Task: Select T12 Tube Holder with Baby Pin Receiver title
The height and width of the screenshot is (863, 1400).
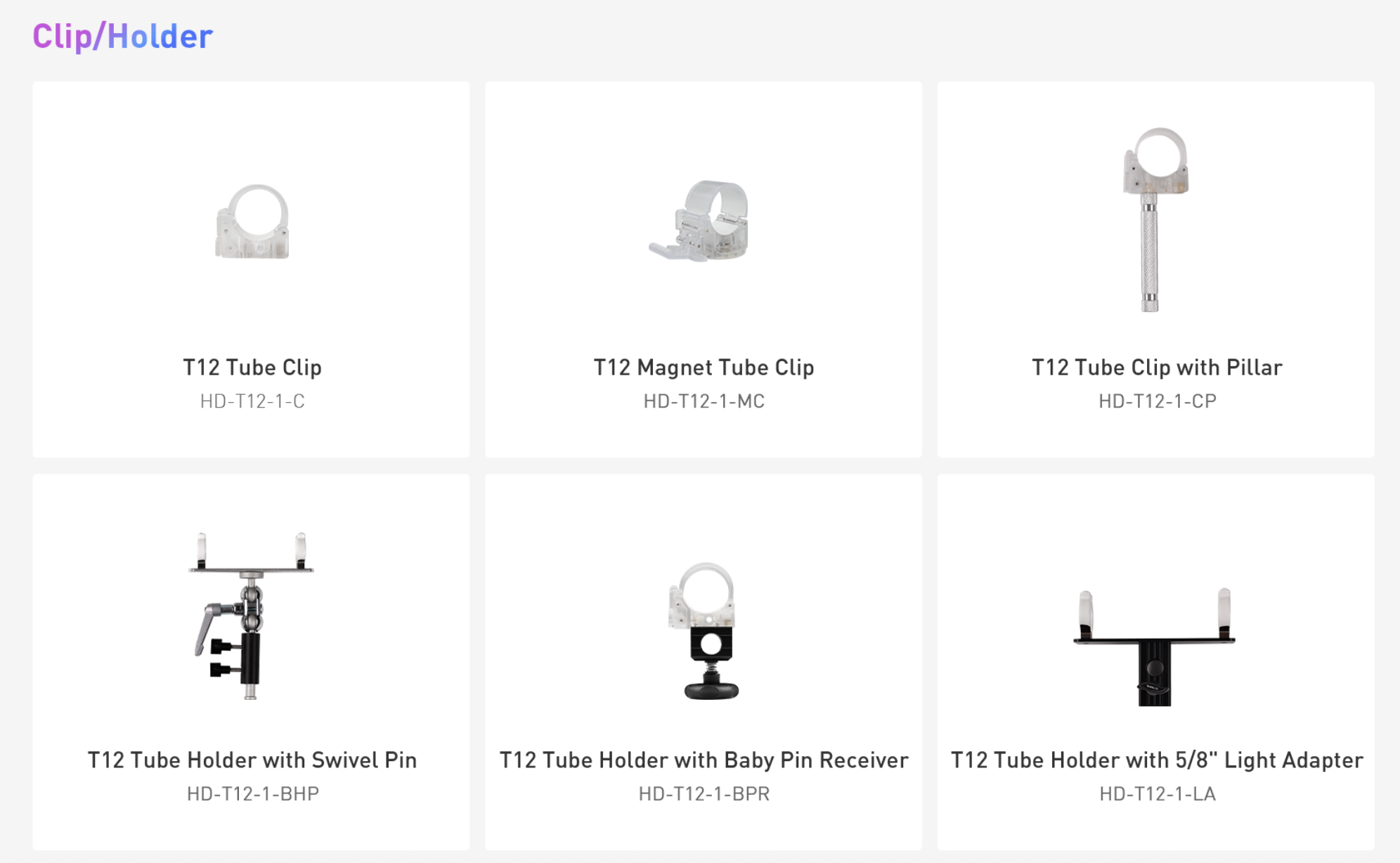Action: [704, 760]
